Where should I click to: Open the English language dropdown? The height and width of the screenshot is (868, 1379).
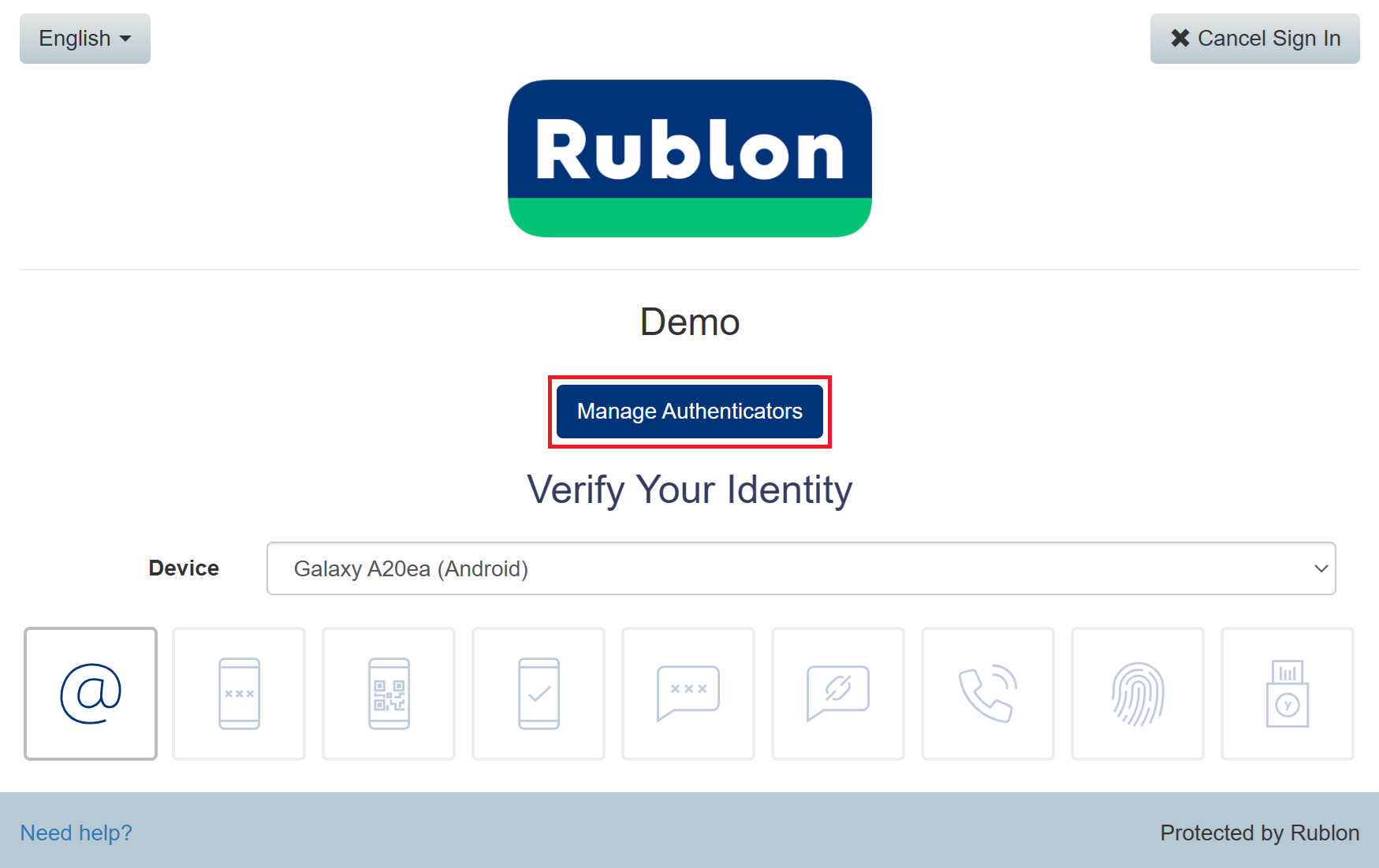[x=85, y=39]
